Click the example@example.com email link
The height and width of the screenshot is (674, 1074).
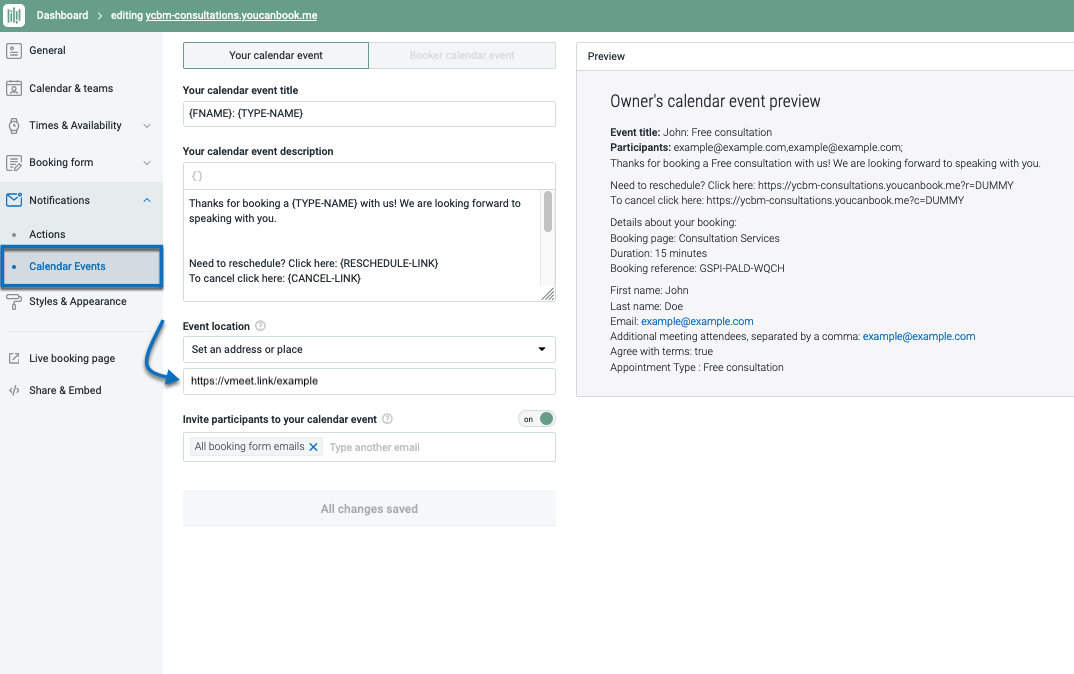(697, 321)
